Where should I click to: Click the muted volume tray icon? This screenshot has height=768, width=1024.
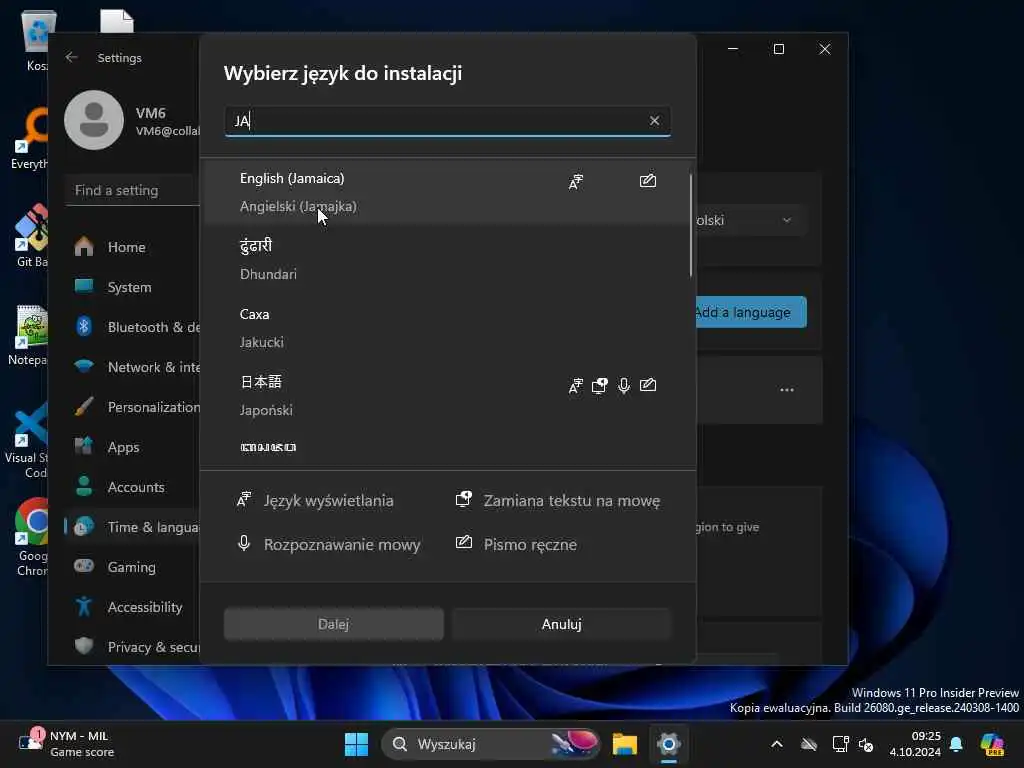point(866,744)
